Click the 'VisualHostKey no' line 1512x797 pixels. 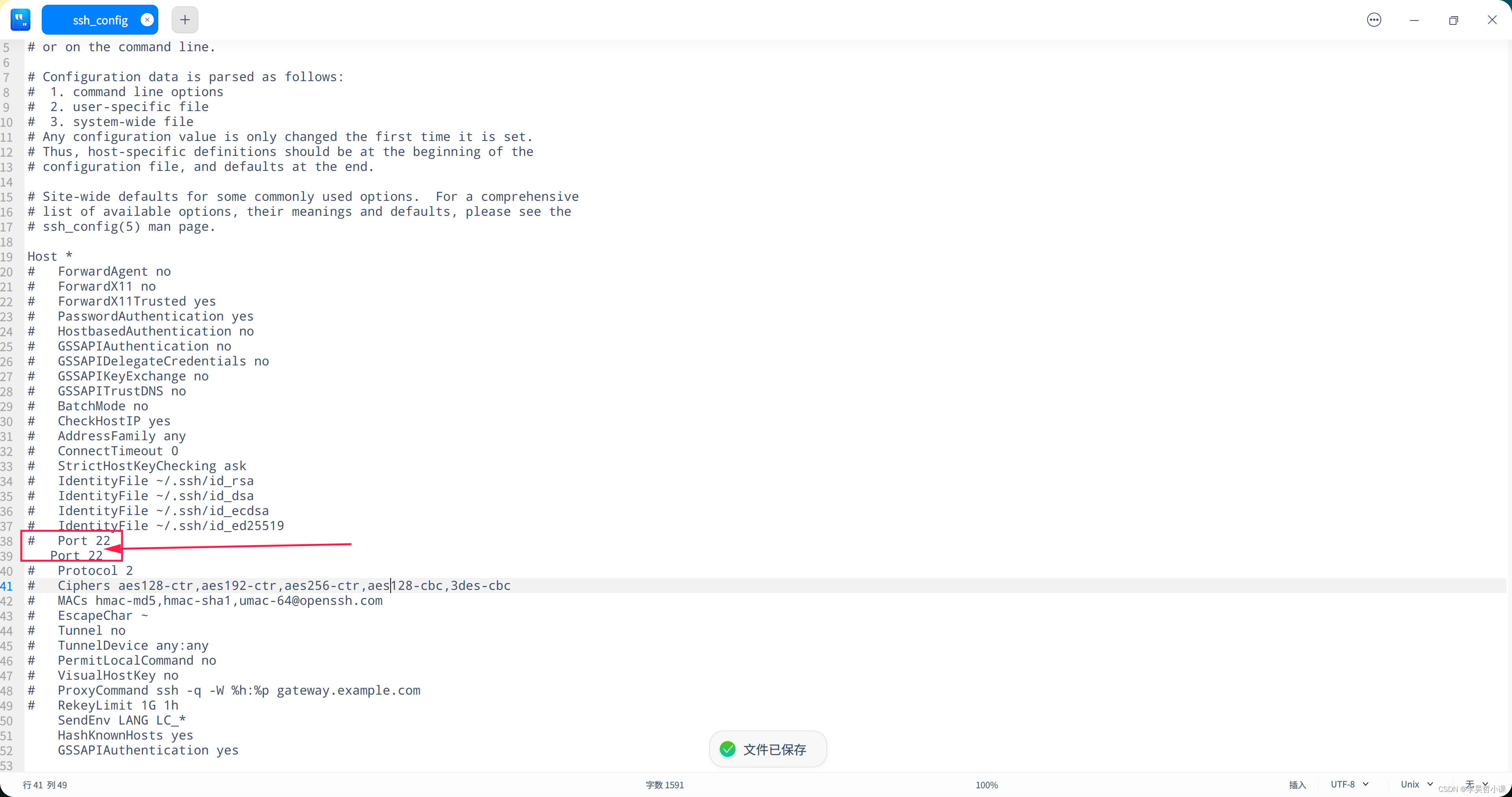coord(103,675)
